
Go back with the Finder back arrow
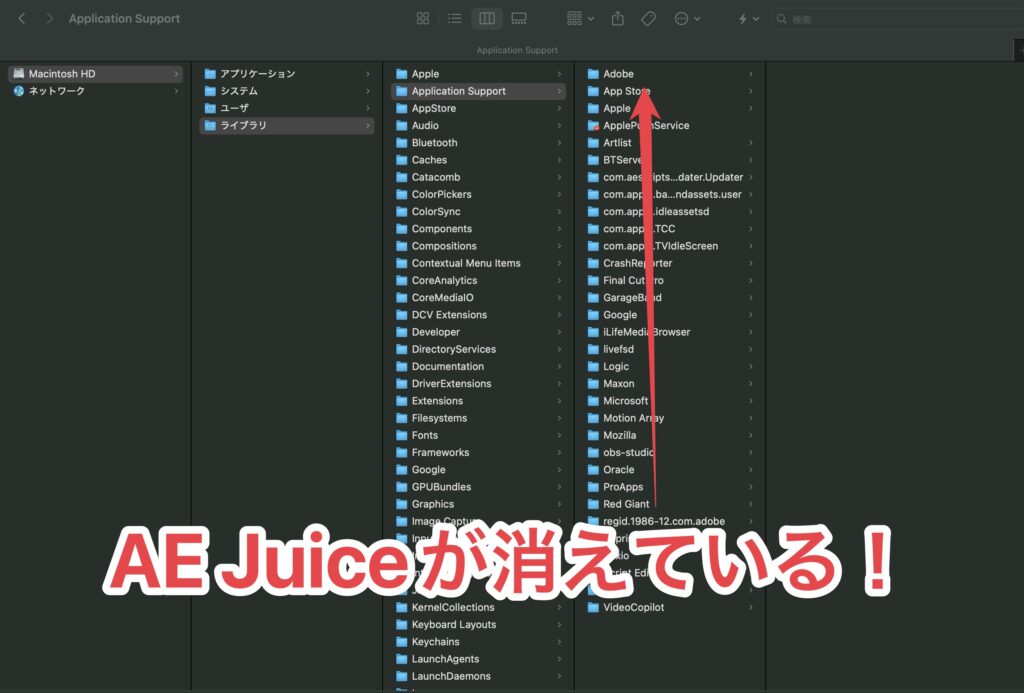[22, 18]
